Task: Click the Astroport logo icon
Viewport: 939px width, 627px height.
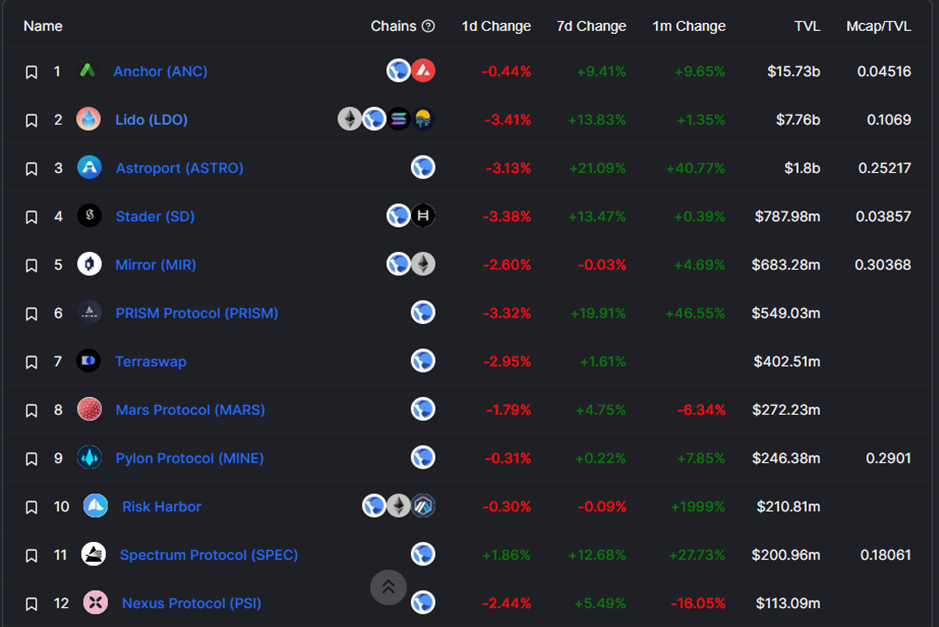Action: pyautogui.click(x=89, y=167)
